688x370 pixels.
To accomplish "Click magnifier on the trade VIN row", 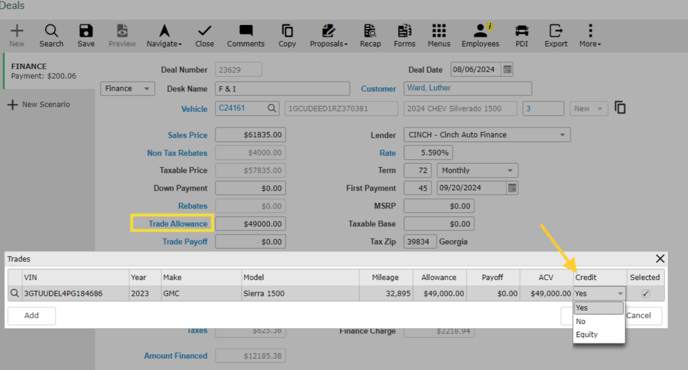I will coord(14,293).
